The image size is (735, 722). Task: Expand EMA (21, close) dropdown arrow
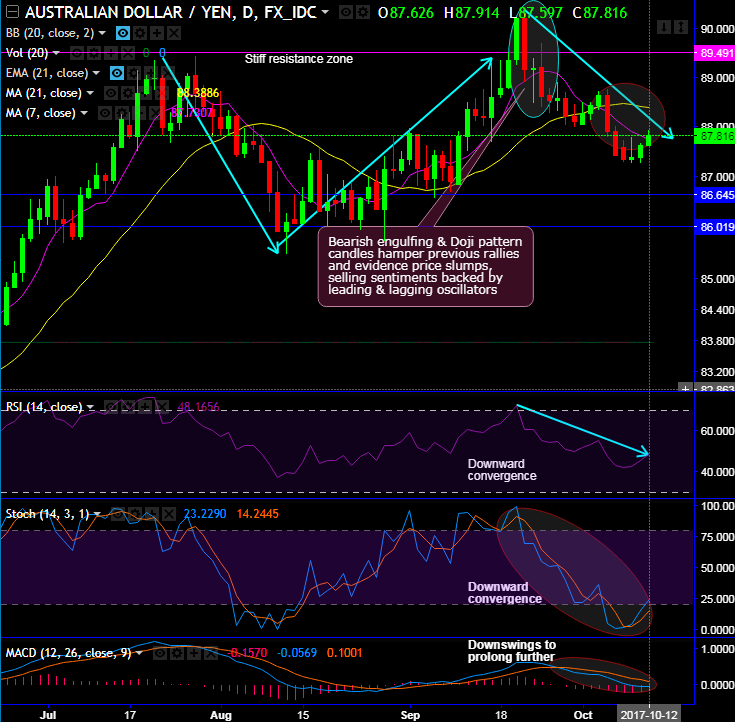coord(96,73)
